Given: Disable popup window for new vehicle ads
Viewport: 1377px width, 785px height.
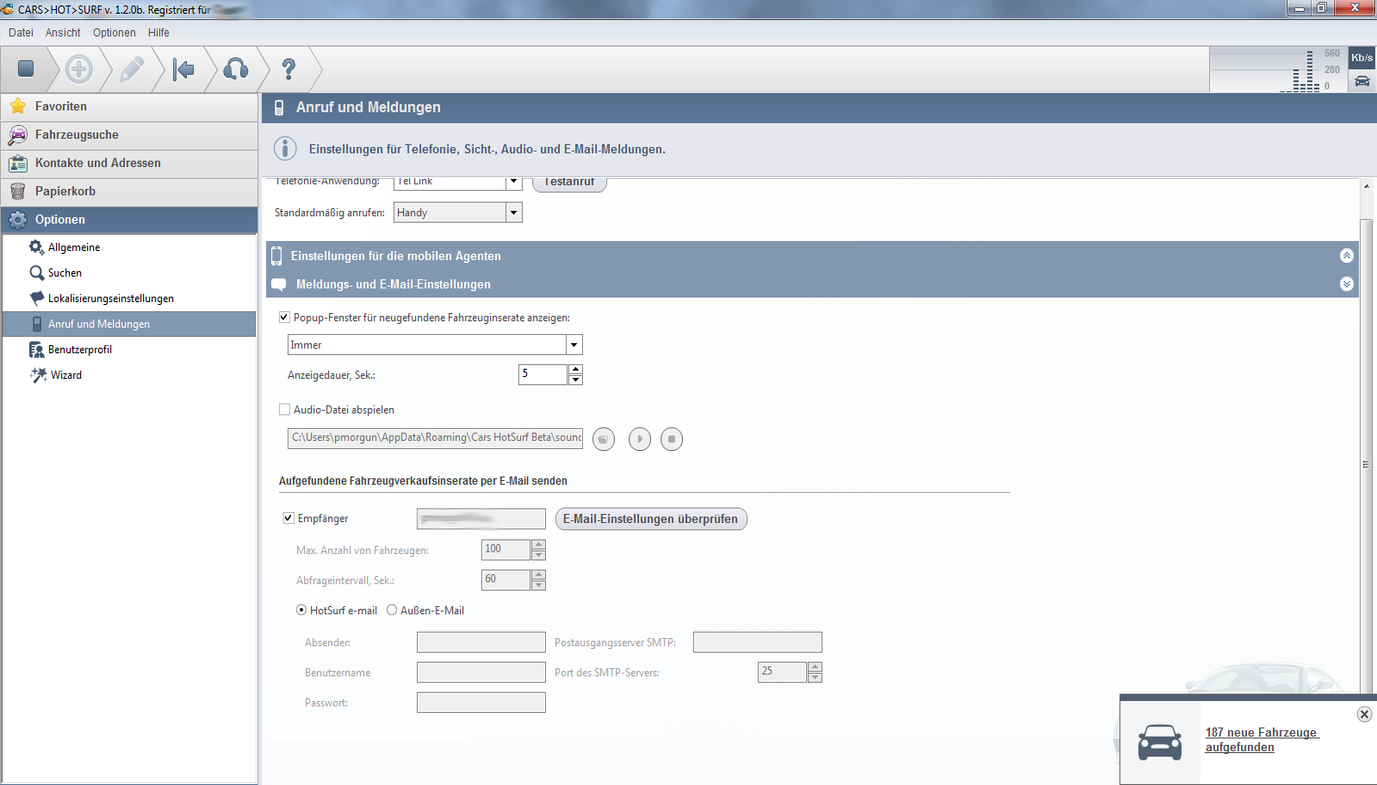Looking at the screenshot, I should (x=285, y=318).
